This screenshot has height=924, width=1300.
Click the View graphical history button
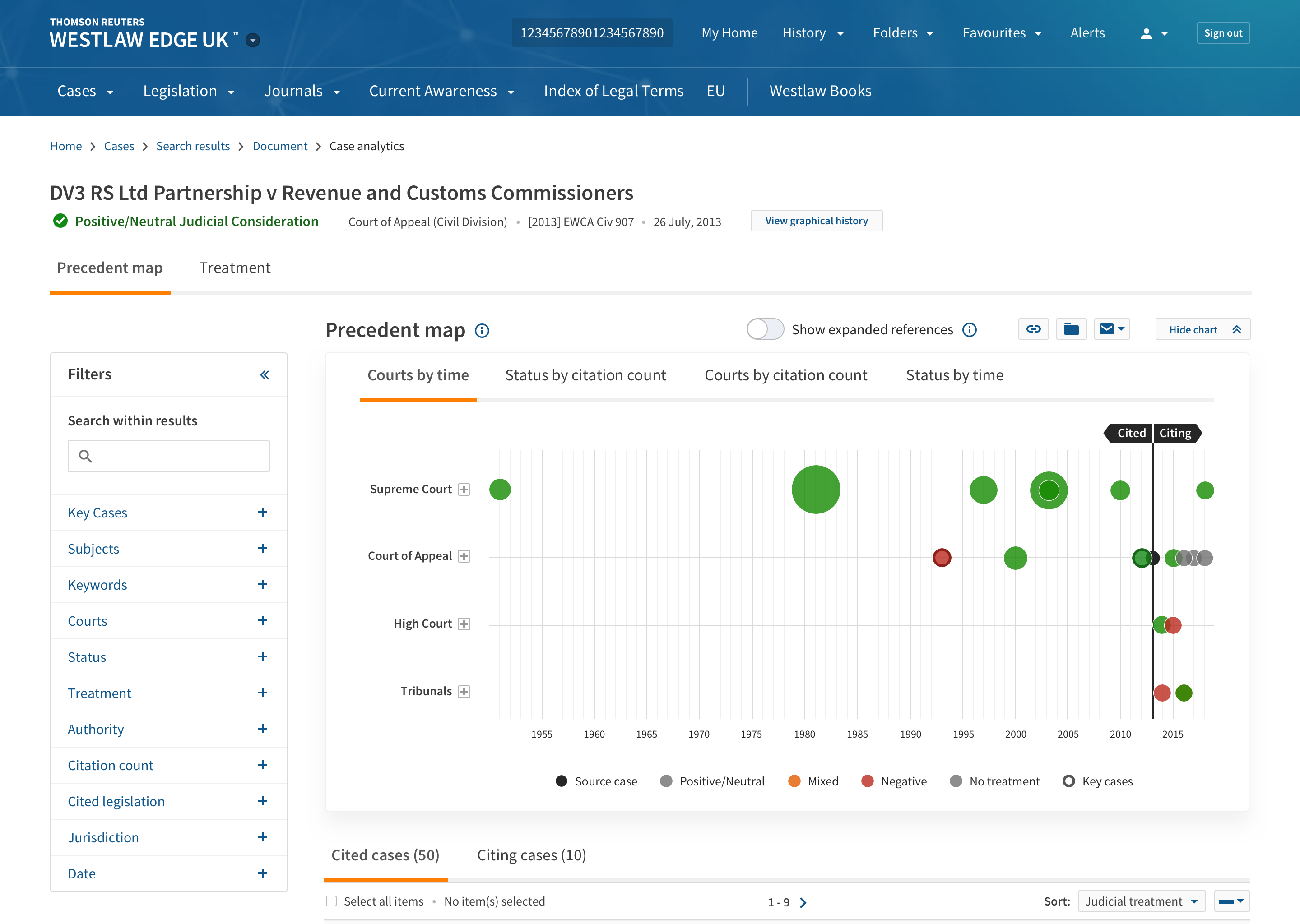(816, 221)
